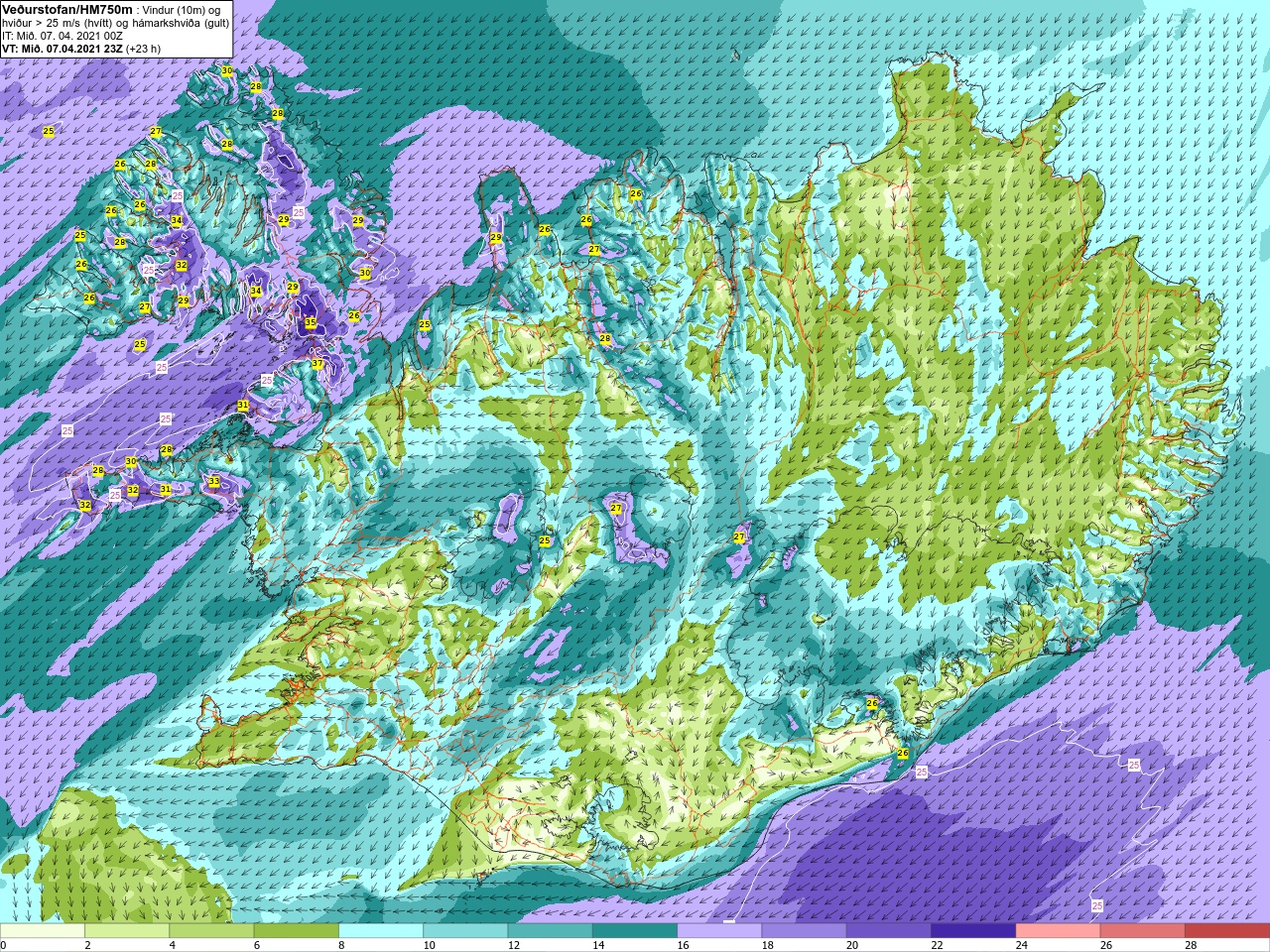The image size is (1270, 952).
Task: Choose the 6–8 m/s olive green legend swatch
Action: click(x=296, y=931)
